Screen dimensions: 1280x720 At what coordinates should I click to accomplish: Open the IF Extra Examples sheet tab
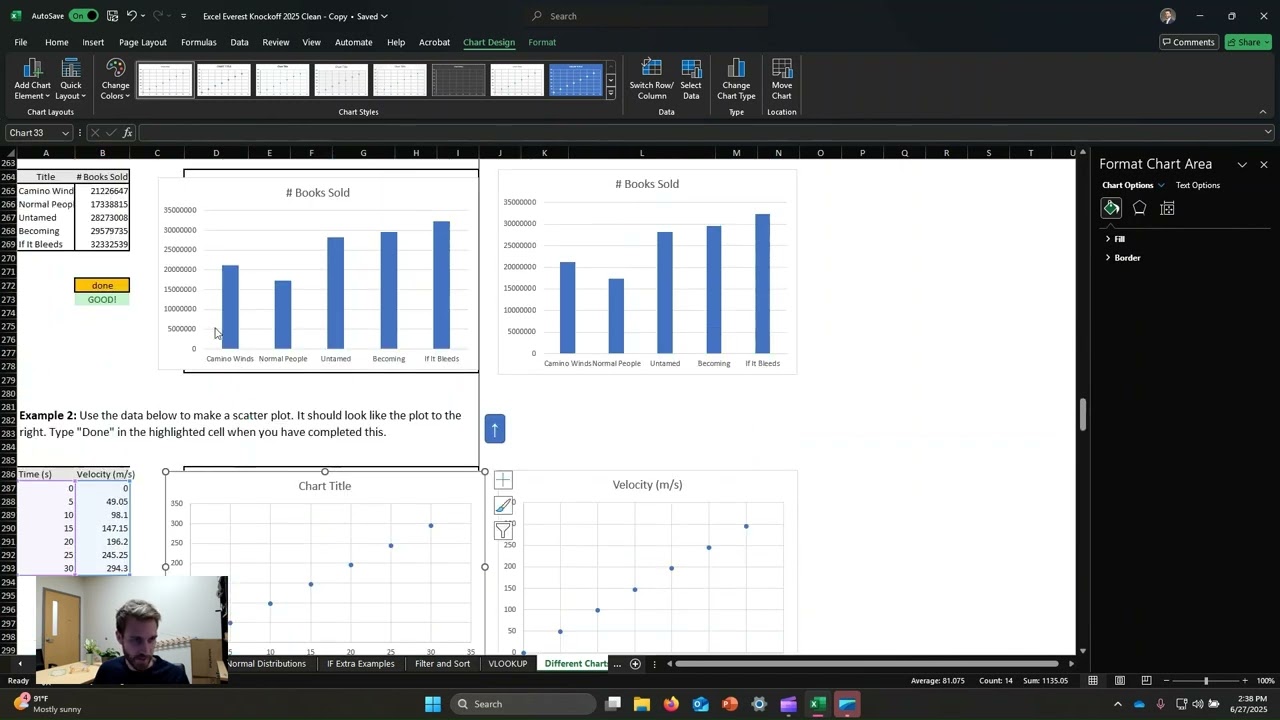[361, 664]
